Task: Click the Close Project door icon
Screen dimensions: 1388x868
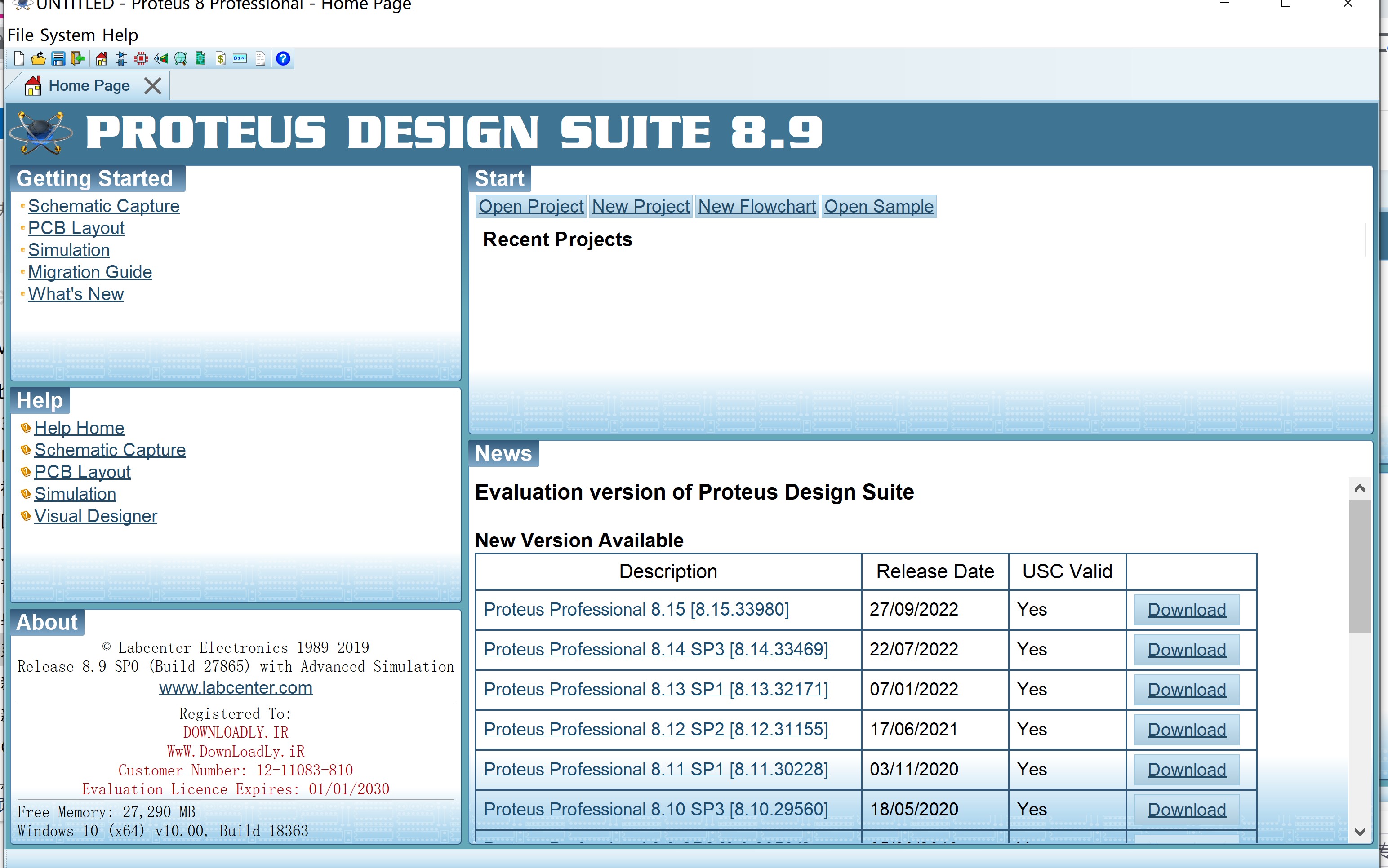Action: coord(77,58)
